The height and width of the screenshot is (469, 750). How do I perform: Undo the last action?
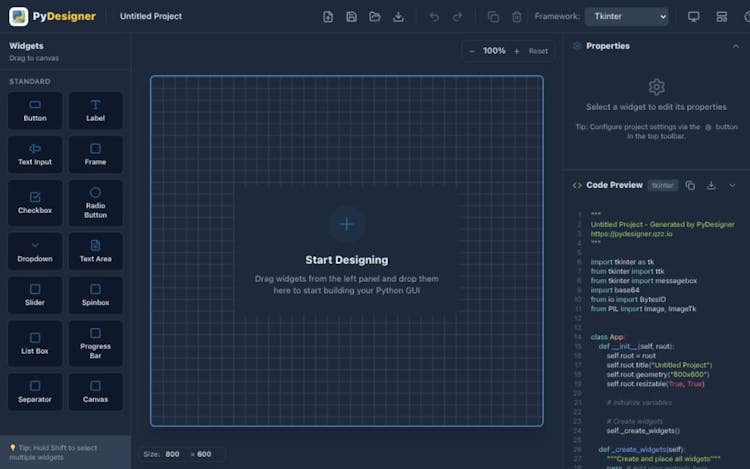pos(434,17)
